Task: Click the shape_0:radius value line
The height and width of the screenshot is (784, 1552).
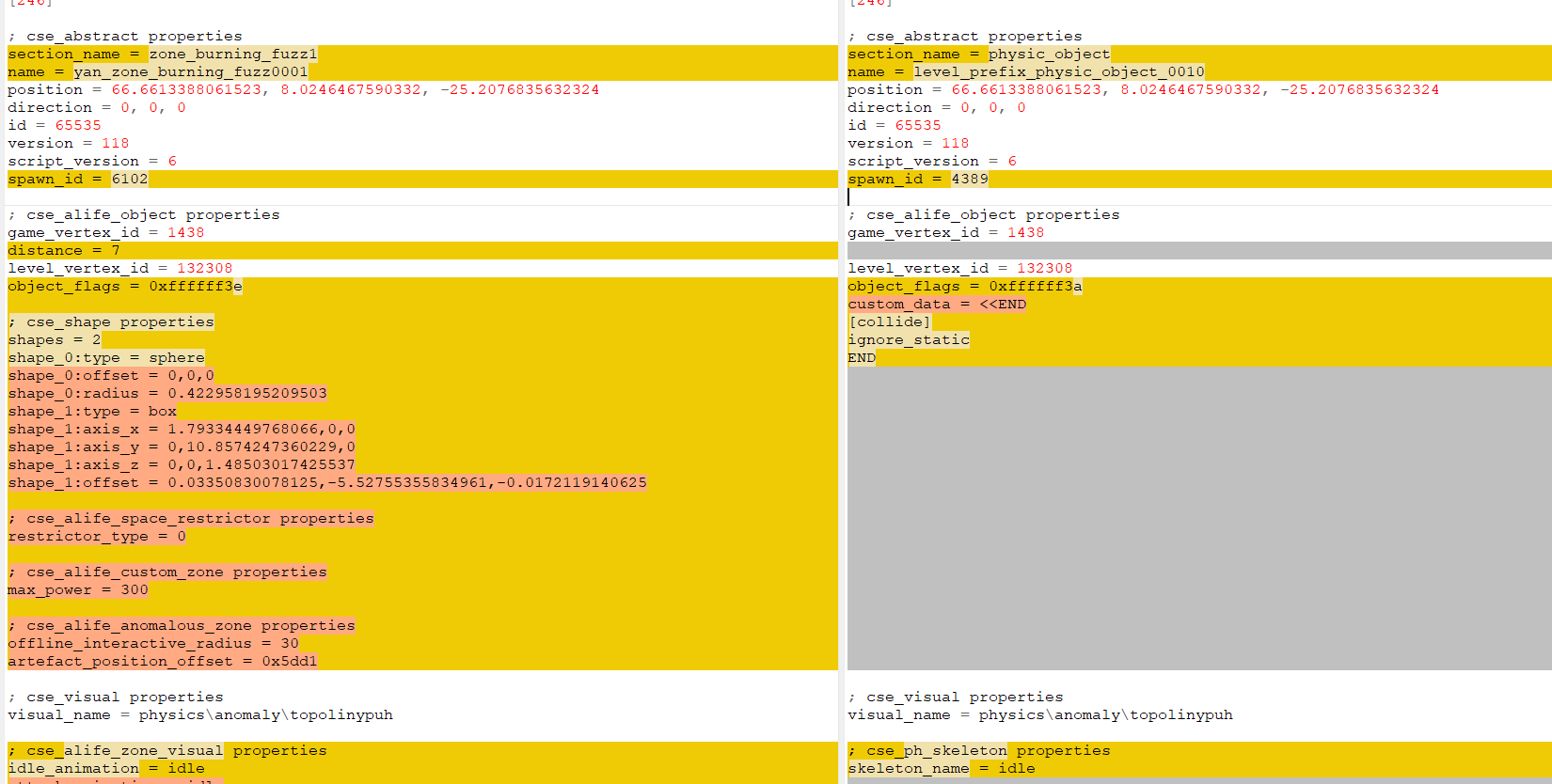Action: pos(167,393)
